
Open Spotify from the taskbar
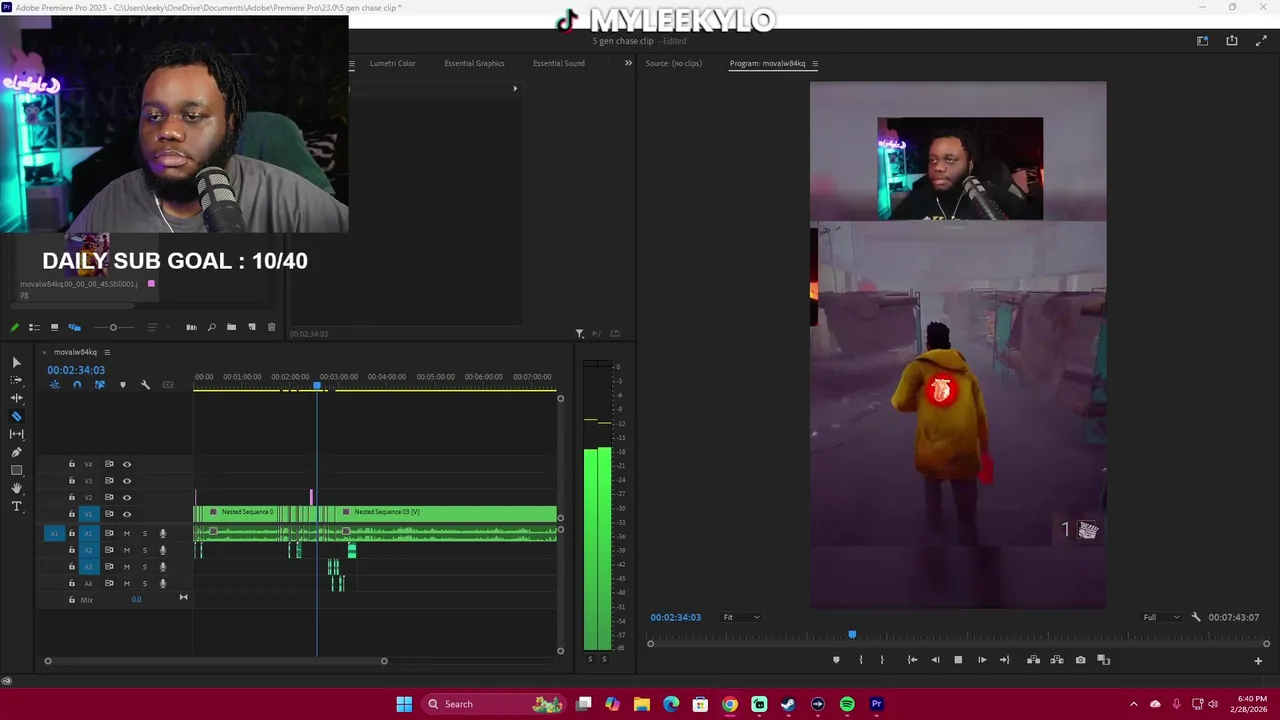tap(847, 704)
